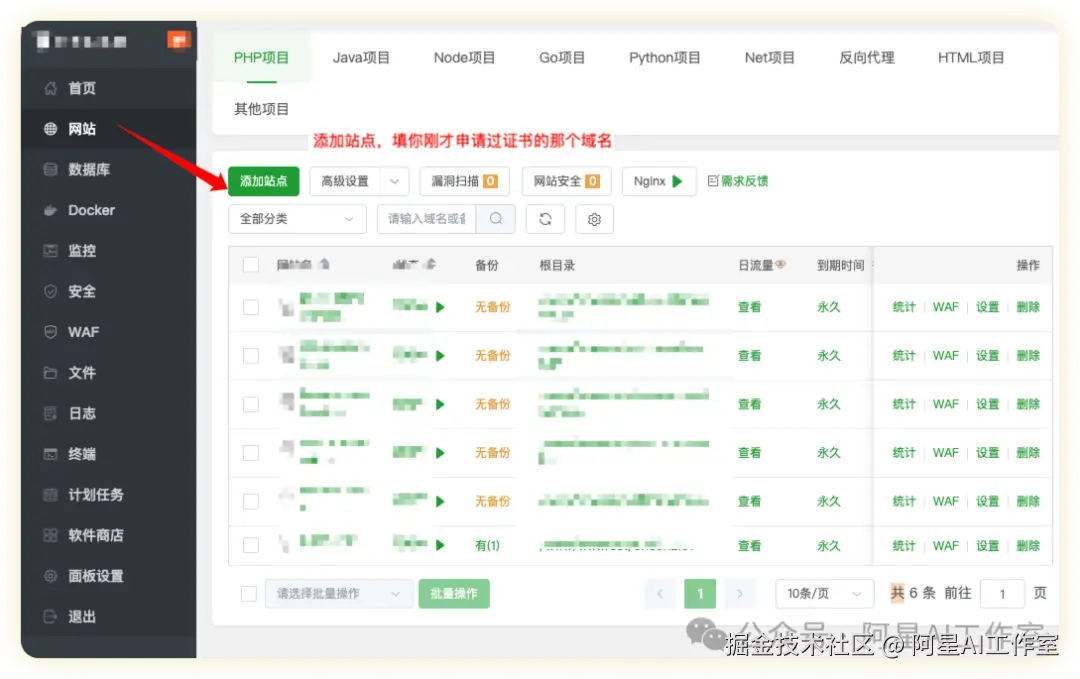Check the second site row checkbox
The width and height of the screenshot is (1080, 679).
(x=251, y=355)
